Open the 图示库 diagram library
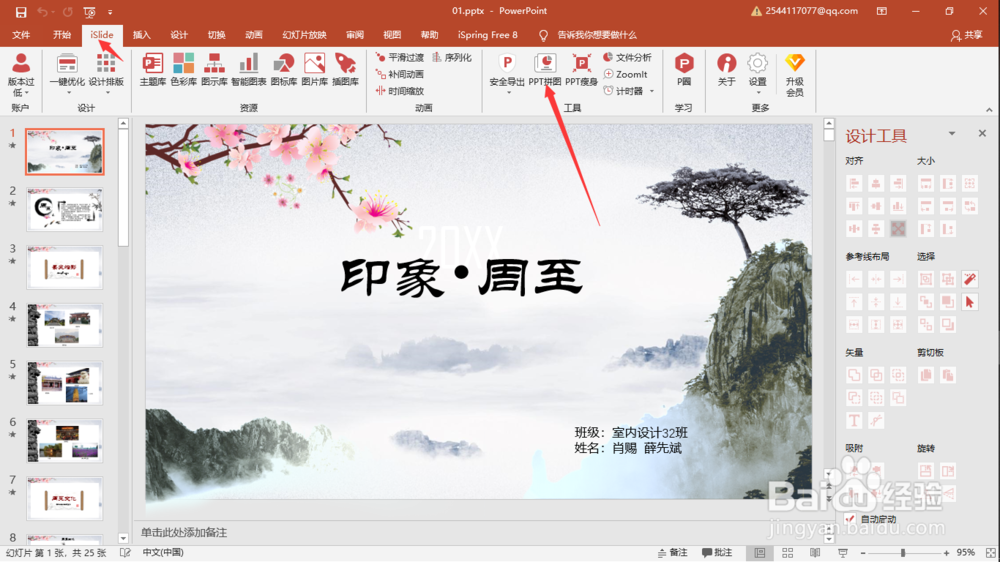The image size is (1000, 562). (x=214, y=69)
